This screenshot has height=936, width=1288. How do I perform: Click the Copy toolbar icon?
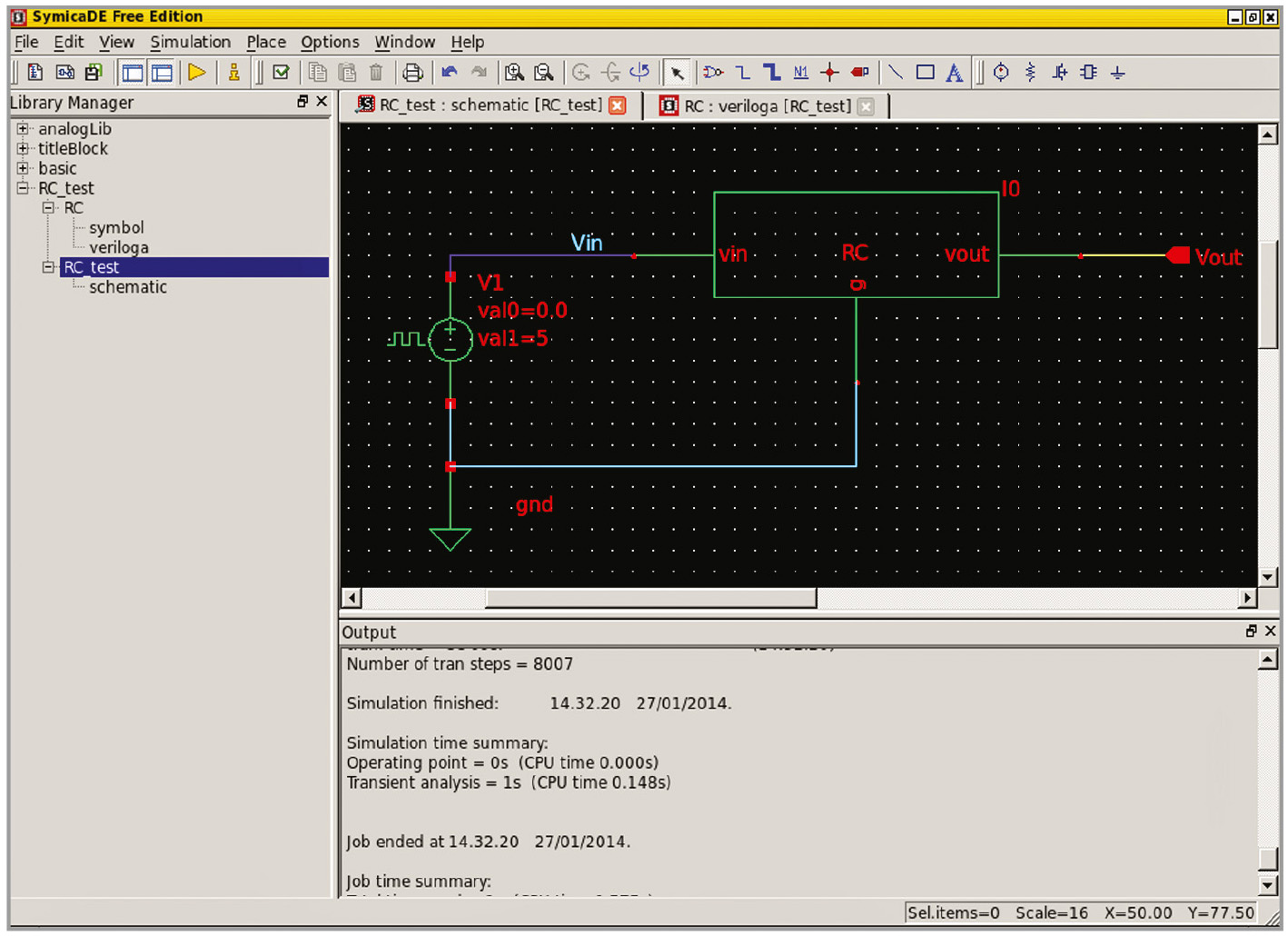coord(317,72)
